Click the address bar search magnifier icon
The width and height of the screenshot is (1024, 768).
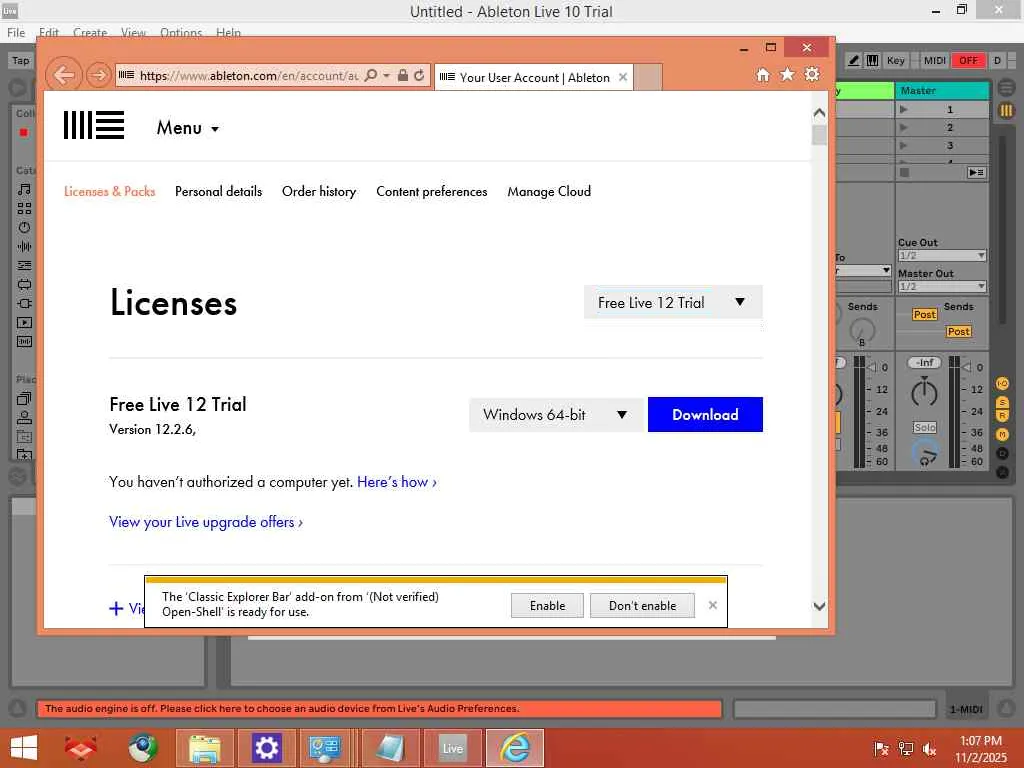click(x=370, y=75)
